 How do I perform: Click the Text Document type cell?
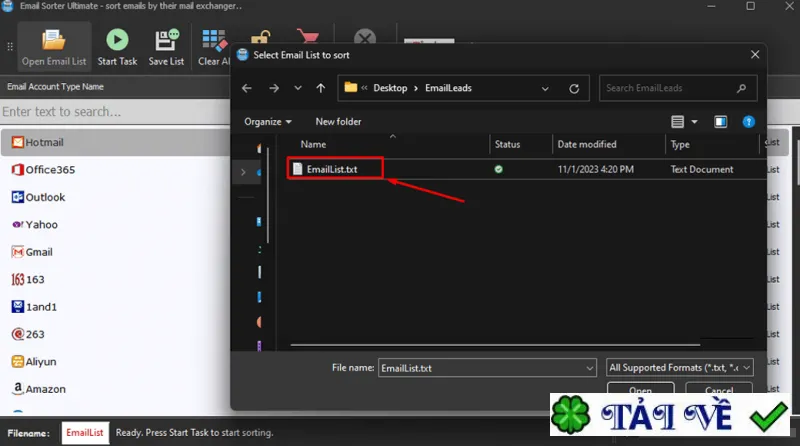click(x=702, y=169)
